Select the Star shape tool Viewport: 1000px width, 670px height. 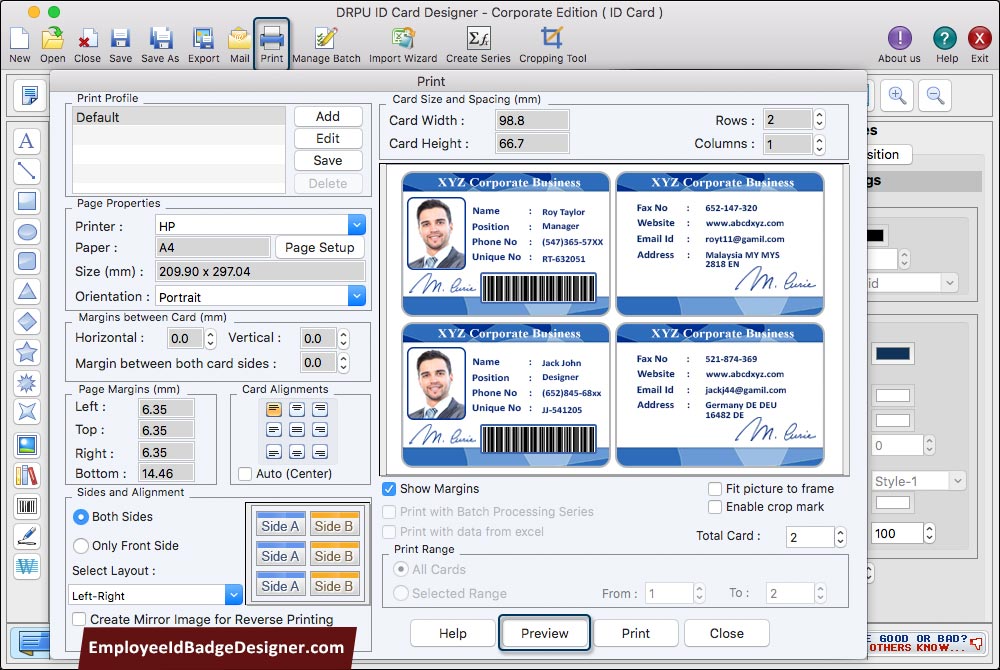point(27,352)
